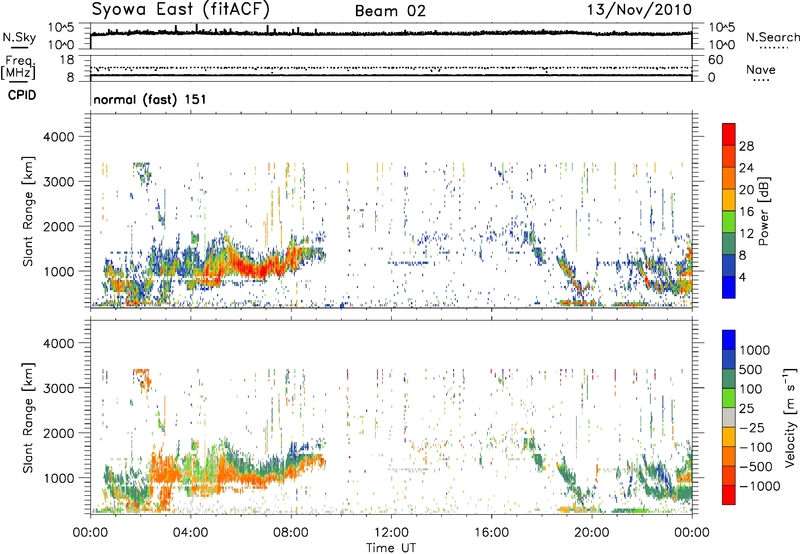Click the "-1000" tick on the velocity colorbar

pyautogui.click(x=760, y=486)
